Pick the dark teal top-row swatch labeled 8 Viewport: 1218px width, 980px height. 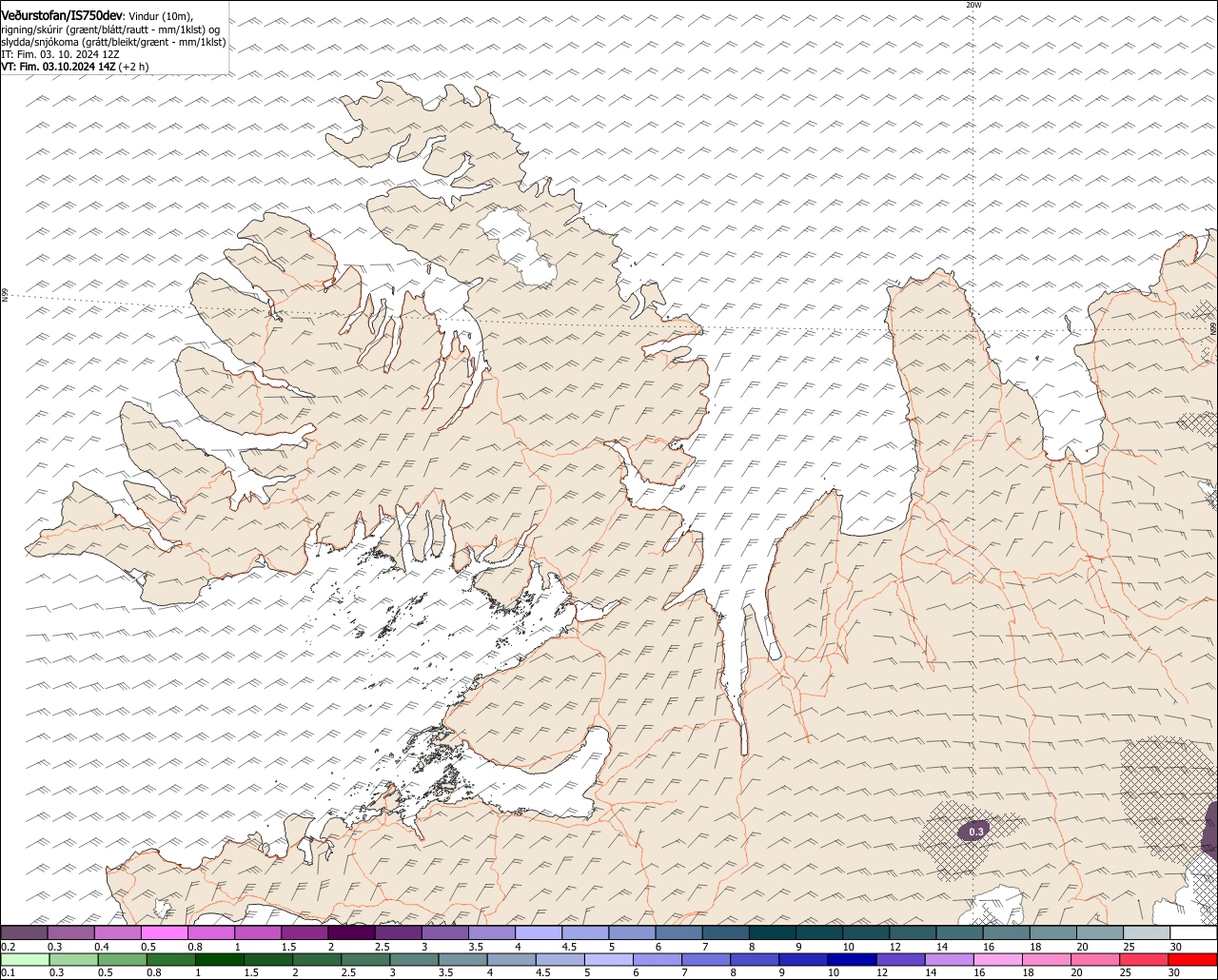tap(773, 932)
